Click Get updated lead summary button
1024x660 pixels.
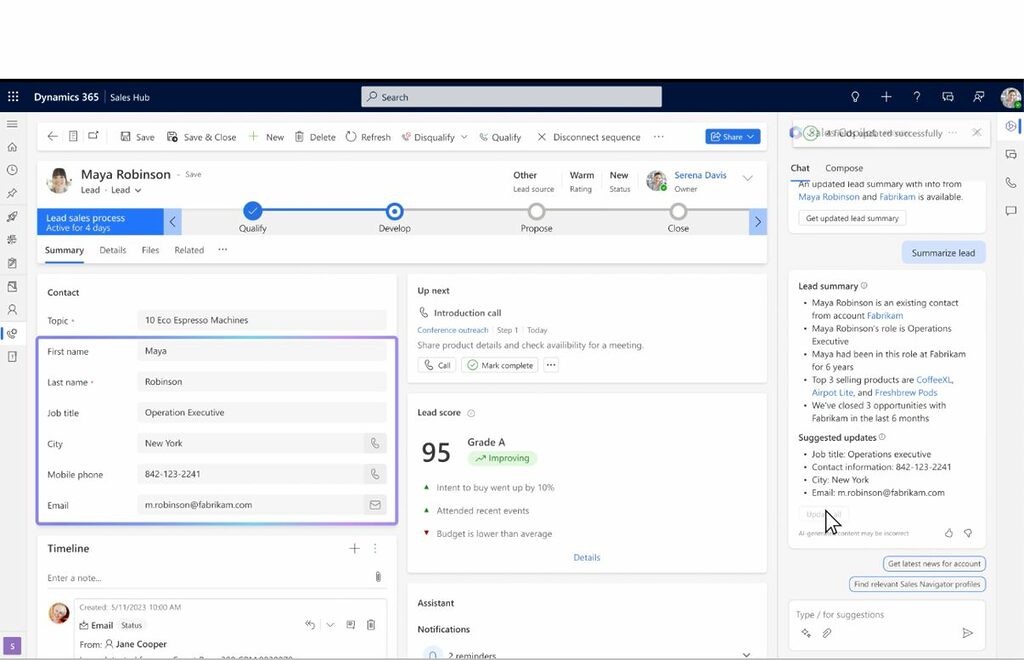(852, 218)
